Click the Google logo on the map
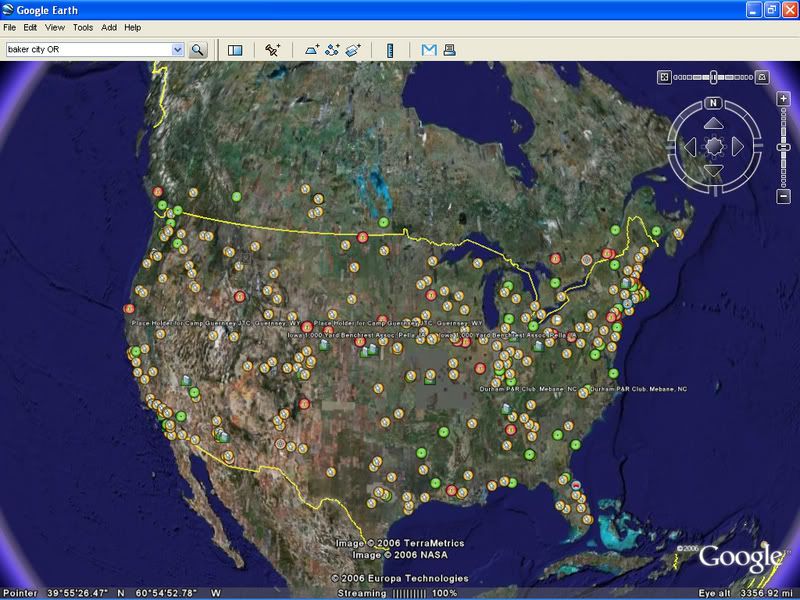 (x=739, y=557)
